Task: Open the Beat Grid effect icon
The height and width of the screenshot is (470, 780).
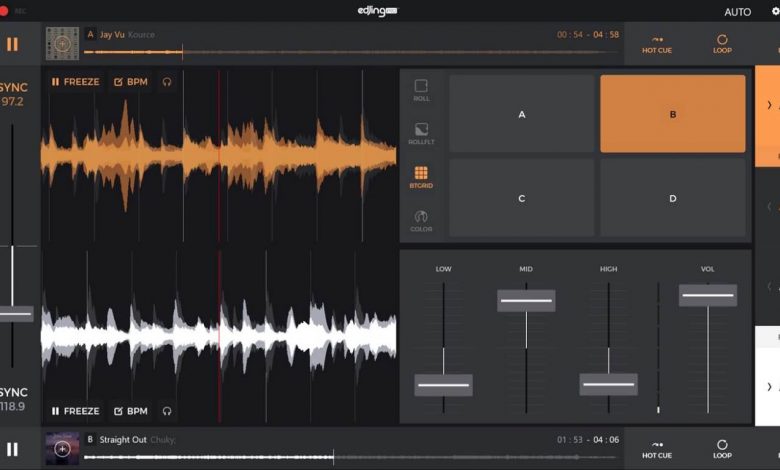Action: [x=421, y=178]
